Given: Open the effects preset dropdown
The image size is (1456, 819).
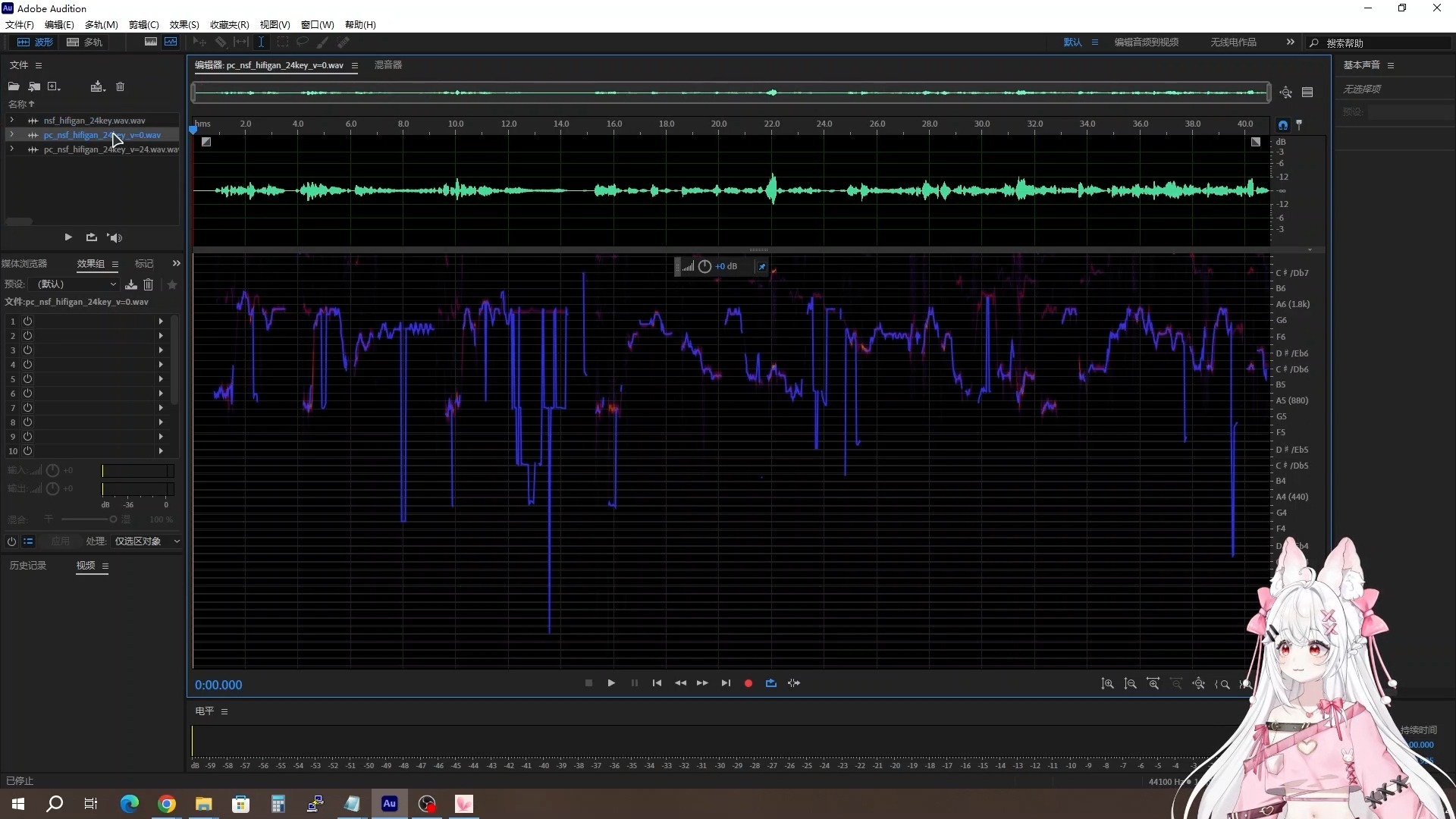Looking at the screenshot, I should 76,284.
